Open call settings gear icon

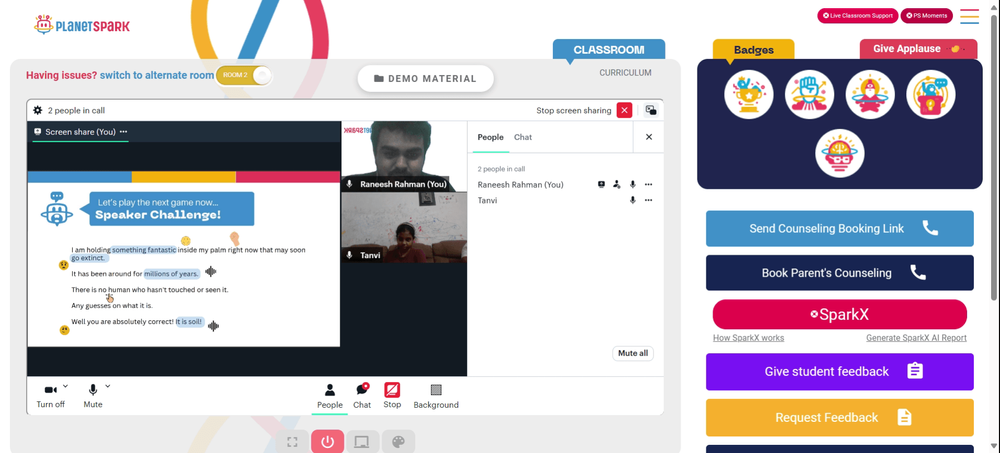pyautogui.click(x=38, y=110)
